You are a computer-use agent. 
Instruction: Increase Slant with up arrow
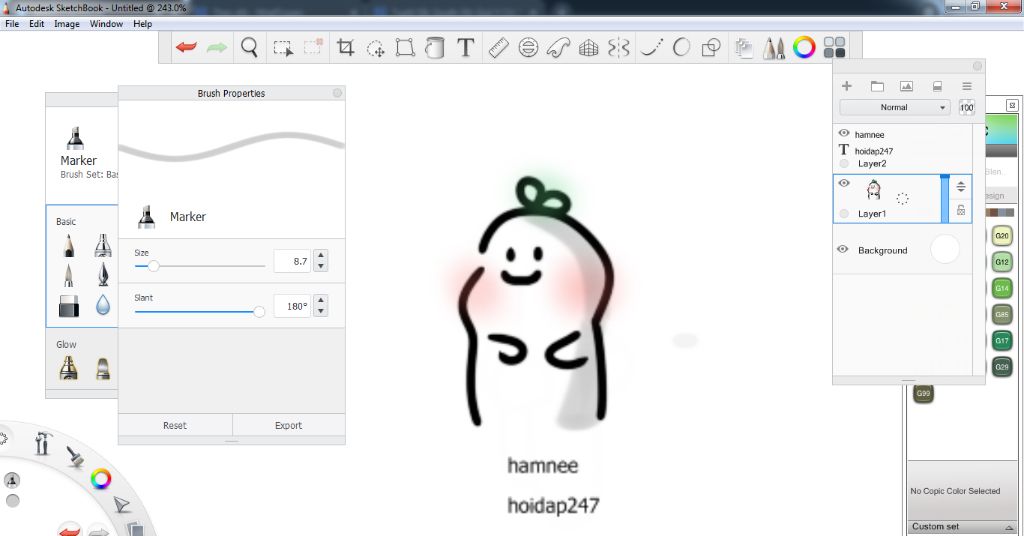click(321, 300)
